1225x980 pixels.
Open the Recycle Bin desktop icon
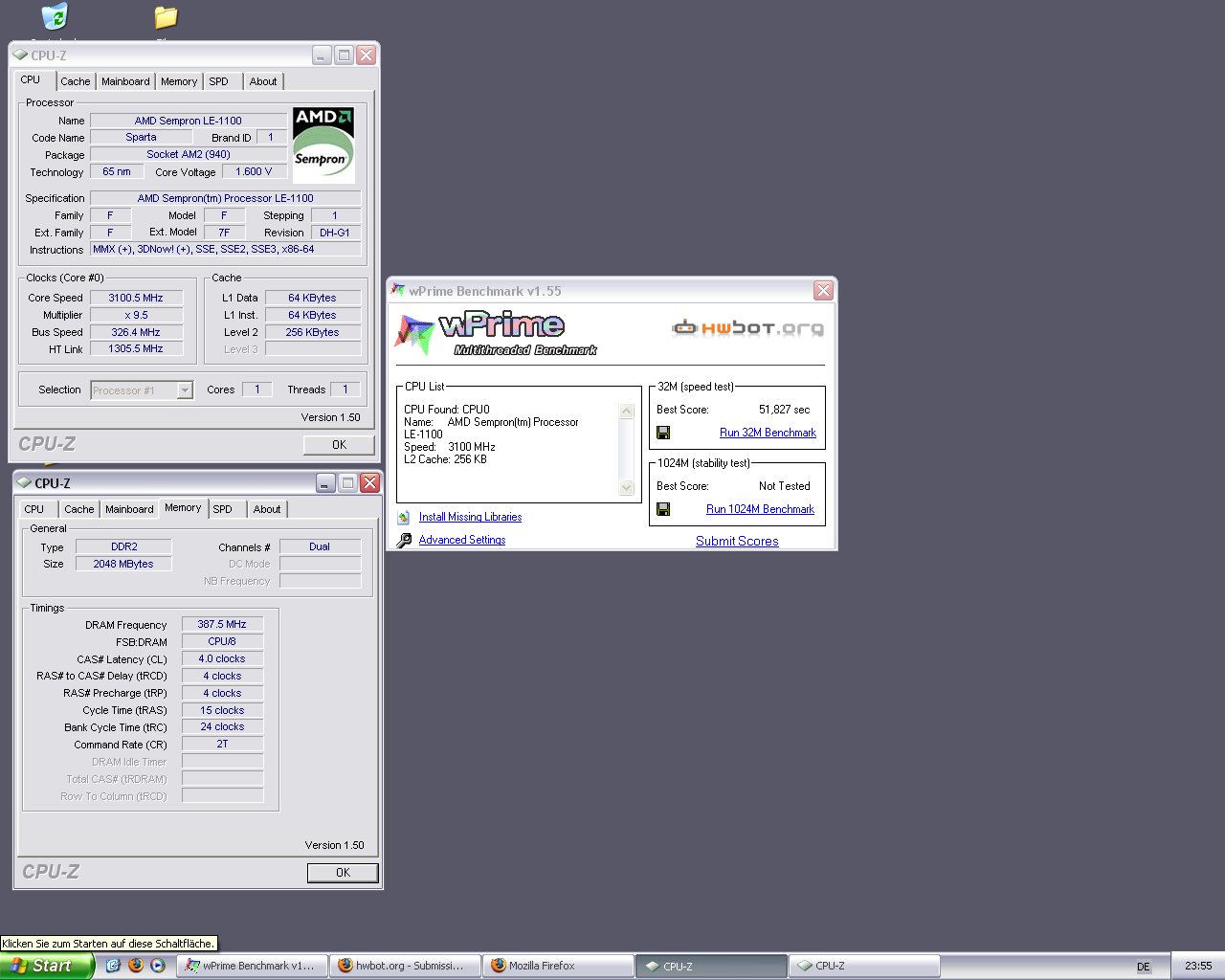56,16
